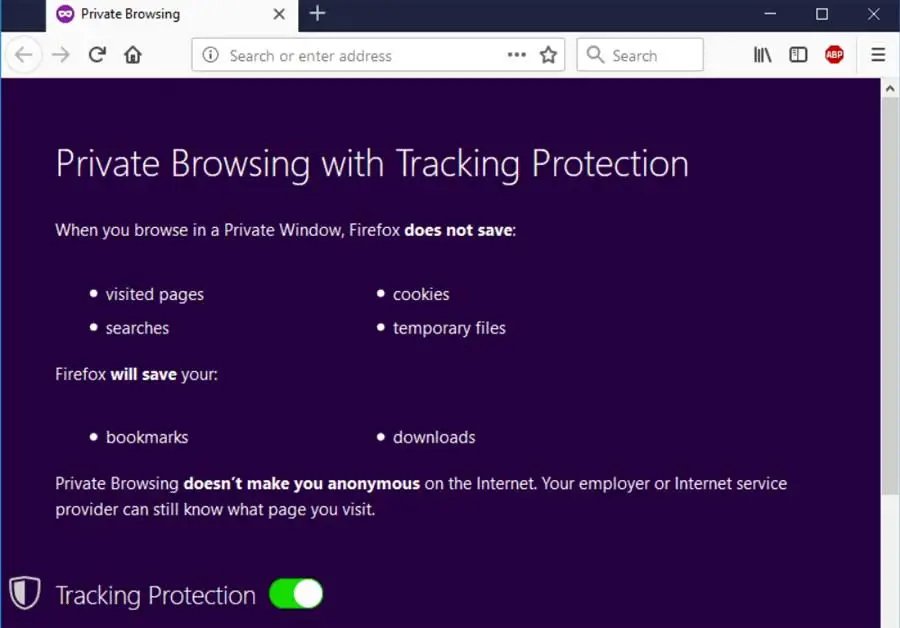Open the Library icon in toolbar
This screenshot has height=628, width=900.
click(x=763, y=55)
